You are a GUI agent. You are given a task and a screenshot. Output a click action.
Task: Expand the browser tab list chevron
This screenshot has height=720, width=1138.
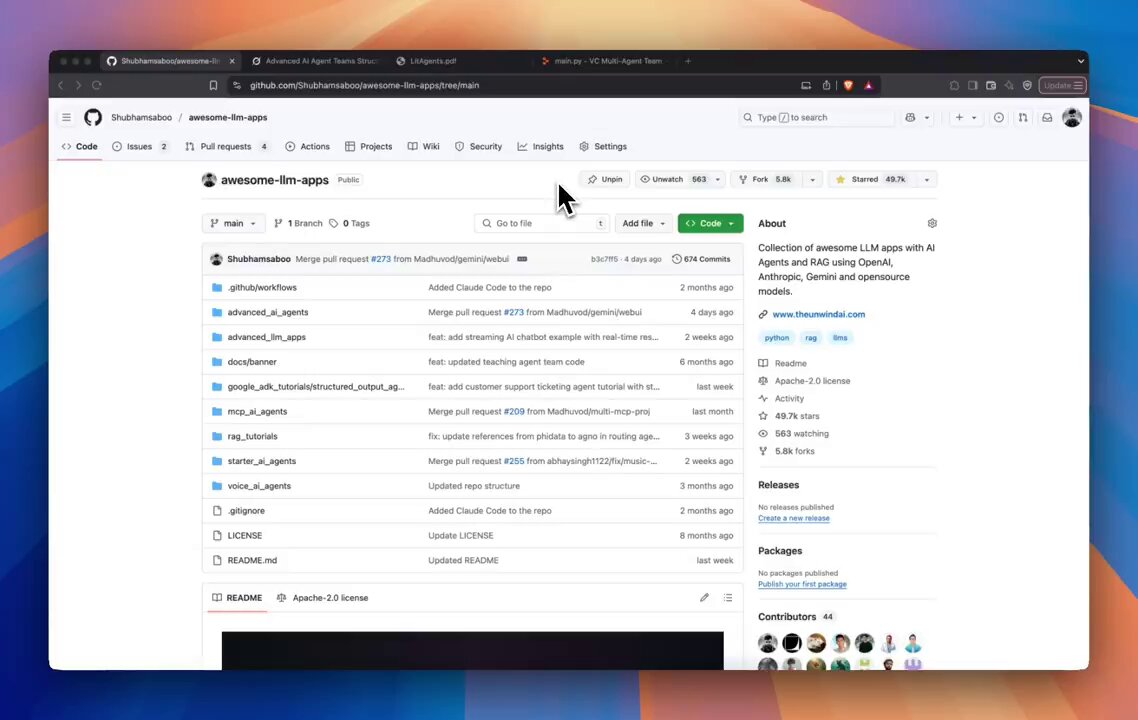(1081, 61)
